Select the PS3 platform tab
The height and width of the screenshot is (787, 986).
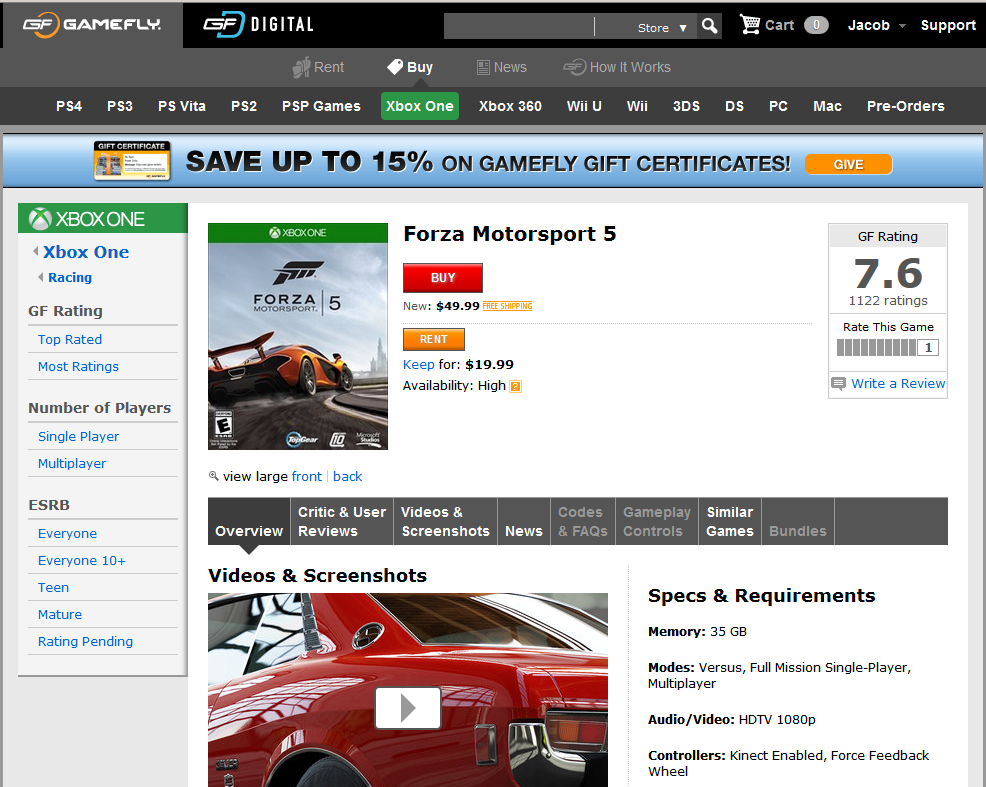119,106
